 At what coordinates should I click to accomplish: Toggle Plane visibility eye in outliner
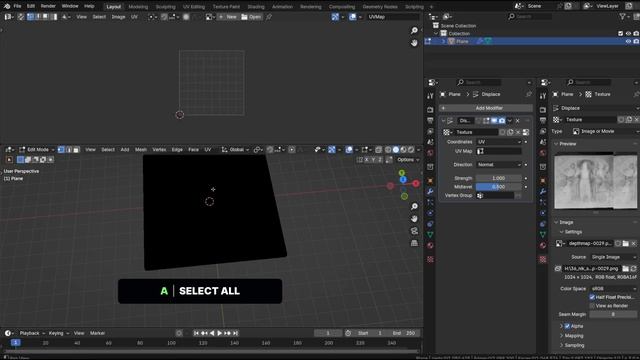pyautogui.click(x=628, y=41)
